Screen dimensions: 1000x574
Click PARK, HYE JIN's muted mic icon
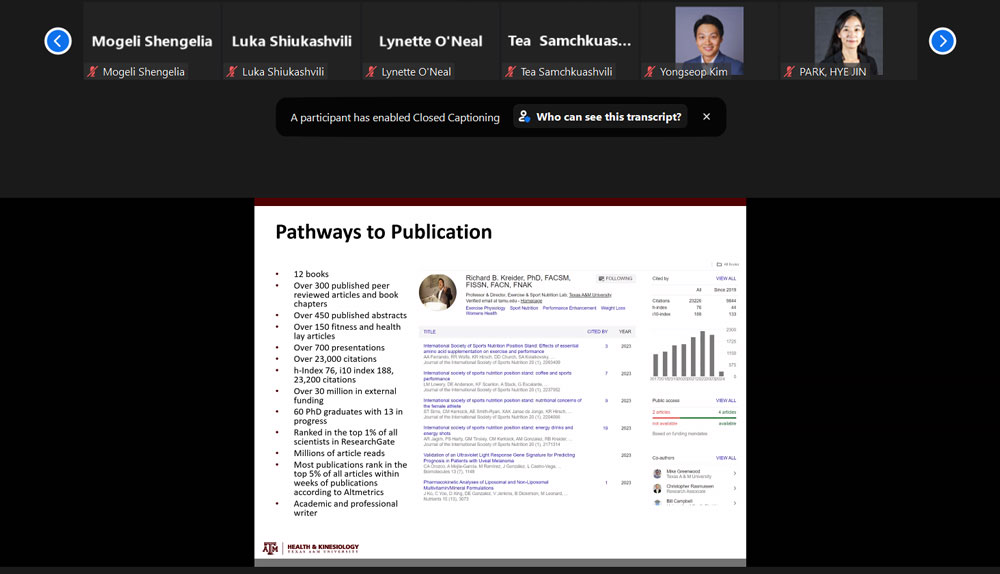[789, 72]
